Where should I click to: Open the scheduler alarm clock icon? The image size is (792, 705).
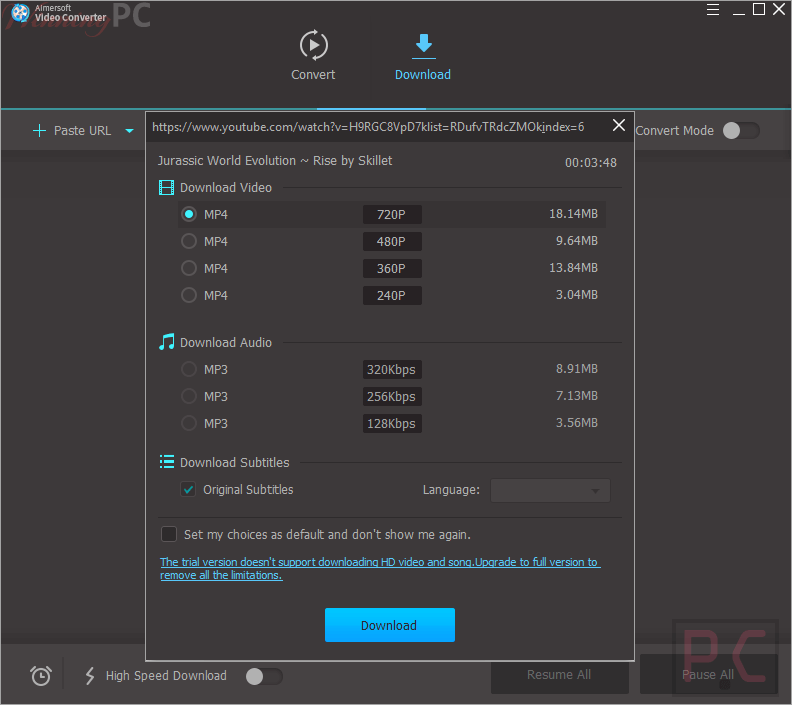point(41,676)
